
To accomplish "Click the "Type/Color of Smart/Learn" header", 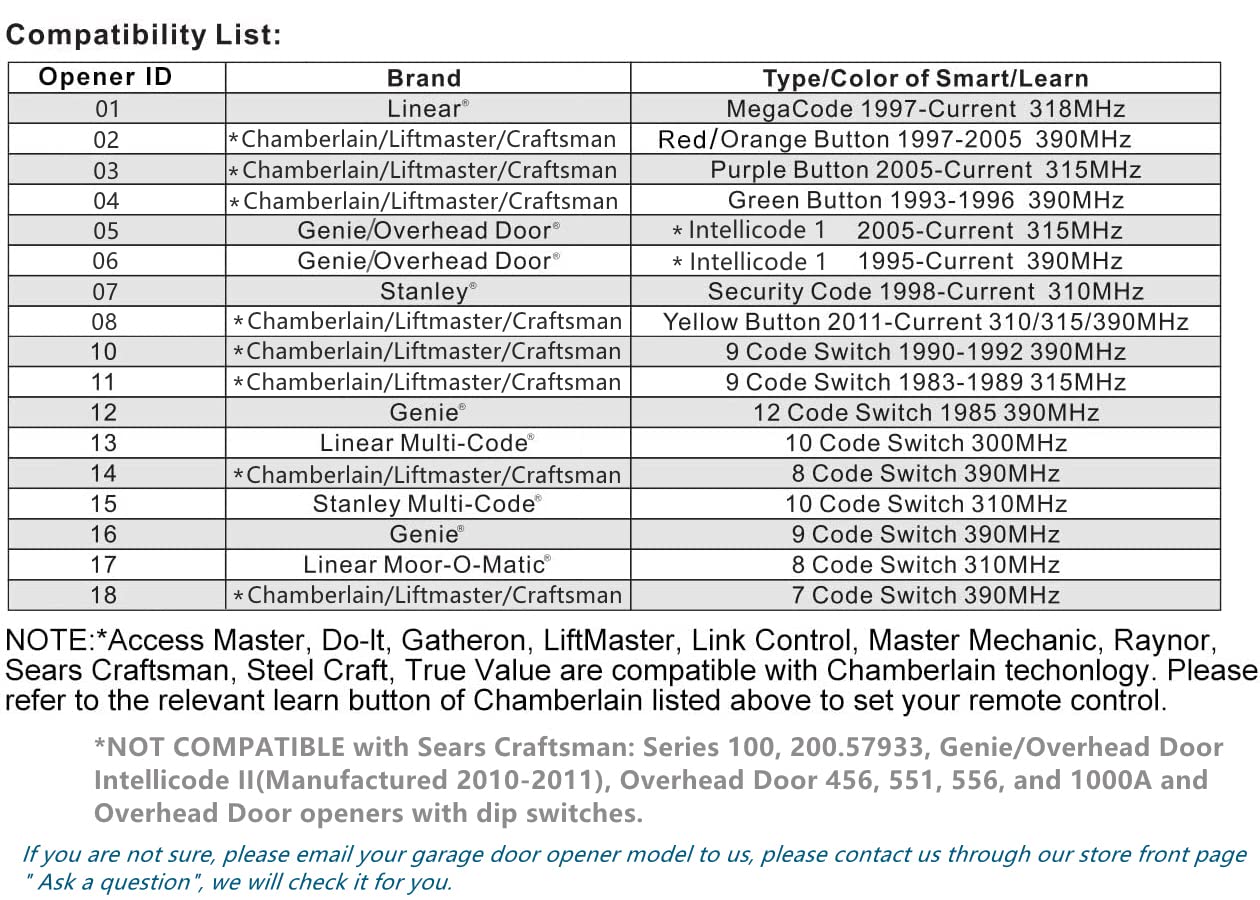I will (x=925, y=78).
